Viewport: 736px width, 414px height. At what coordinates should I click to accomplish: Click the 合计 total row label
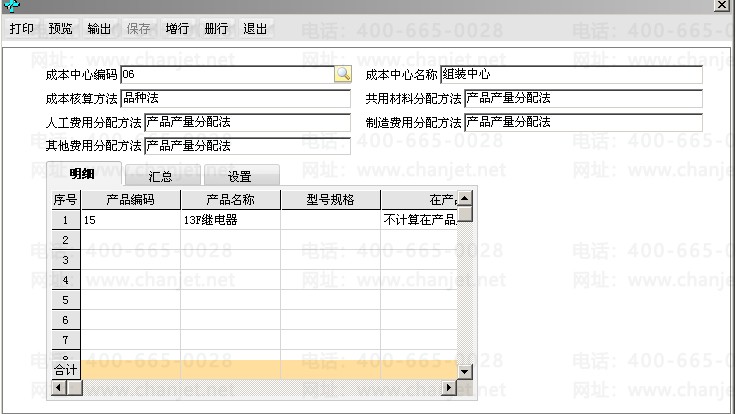[65, 370]
